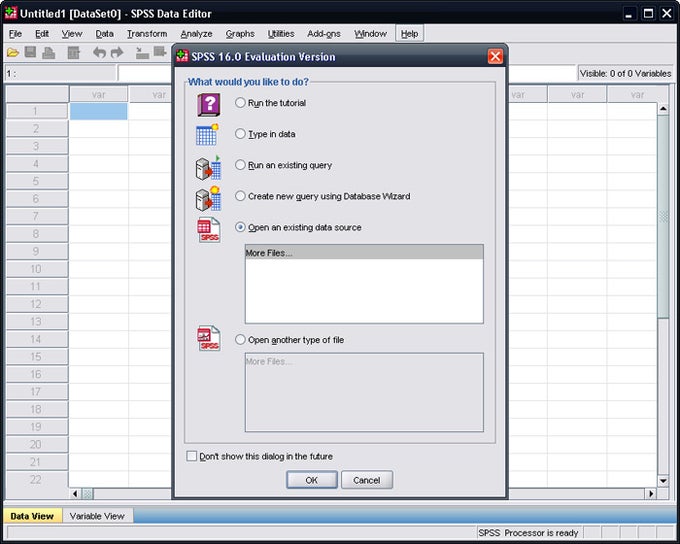Click the vertical scrollbar down arrow
The height and width of the screenshot is (544, 680).
[x=663, y=481]
